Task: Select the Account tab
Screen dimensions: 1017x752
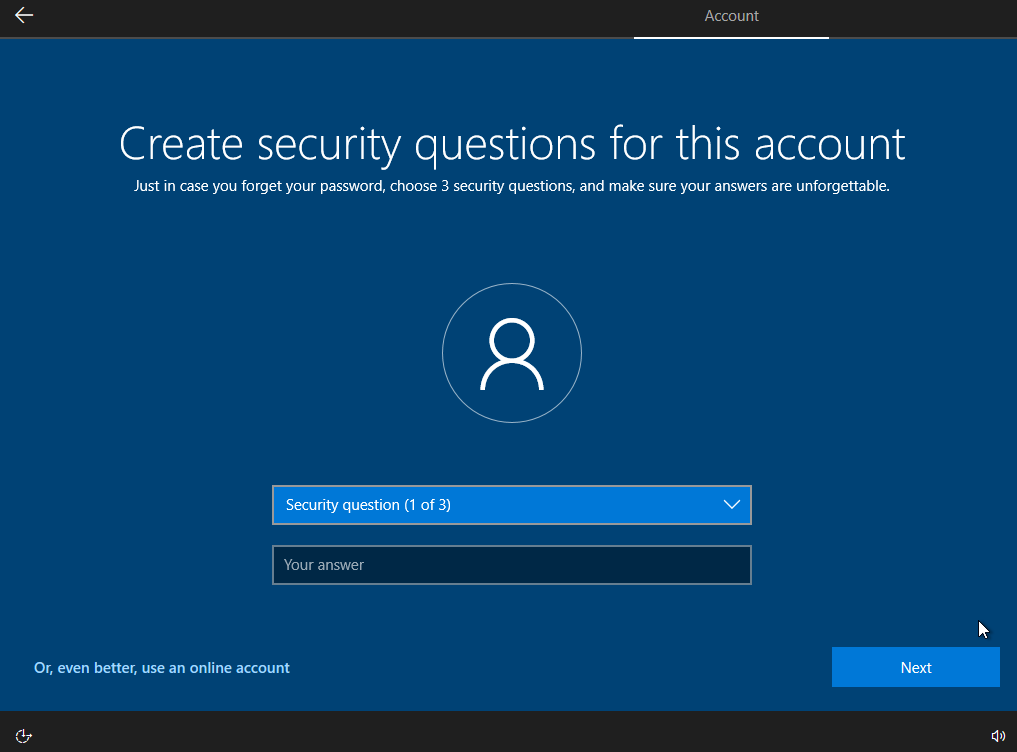Action: [x=731, y=16]
